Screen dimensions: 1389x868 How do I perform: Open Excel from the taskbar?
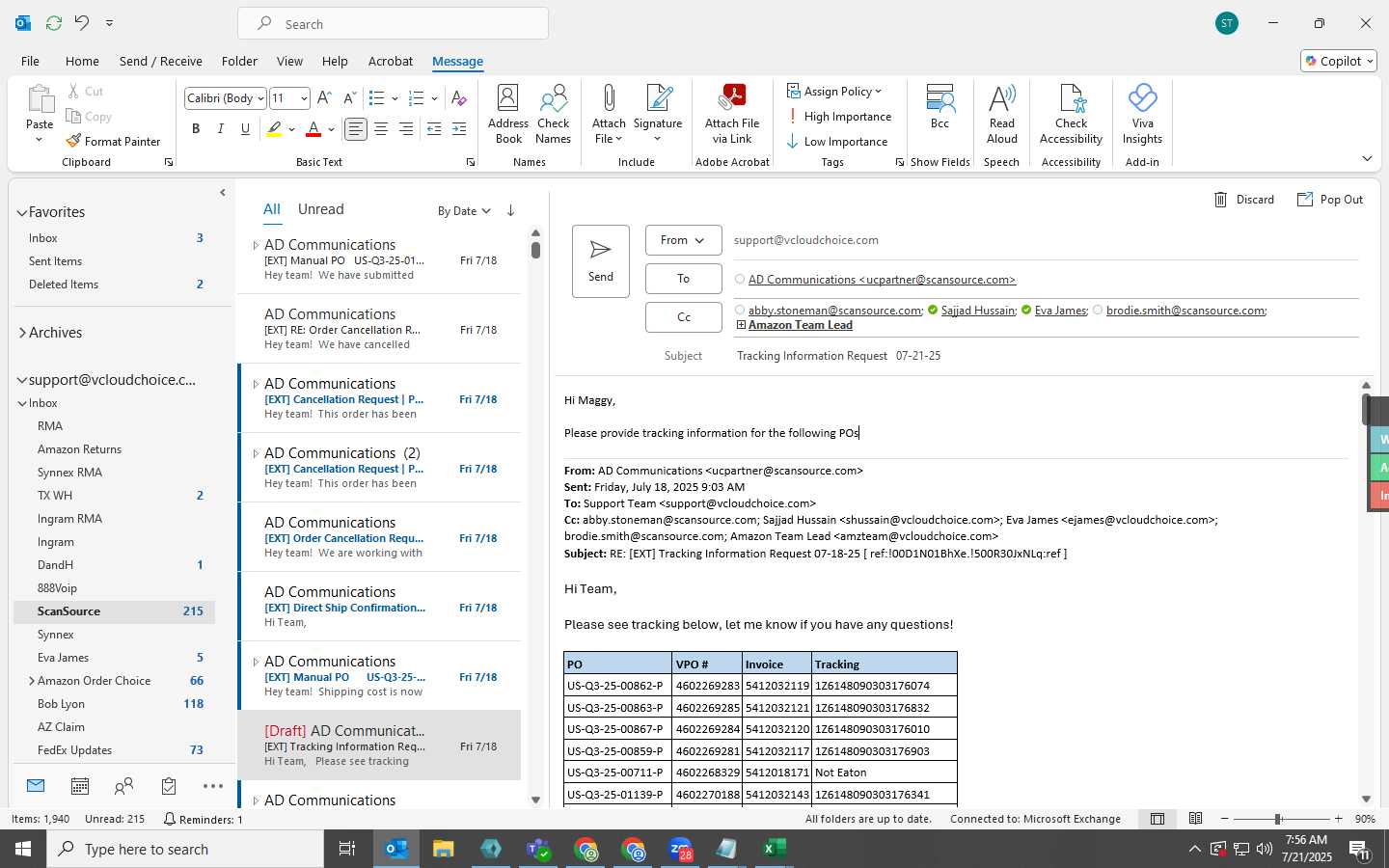coord(774,849)
